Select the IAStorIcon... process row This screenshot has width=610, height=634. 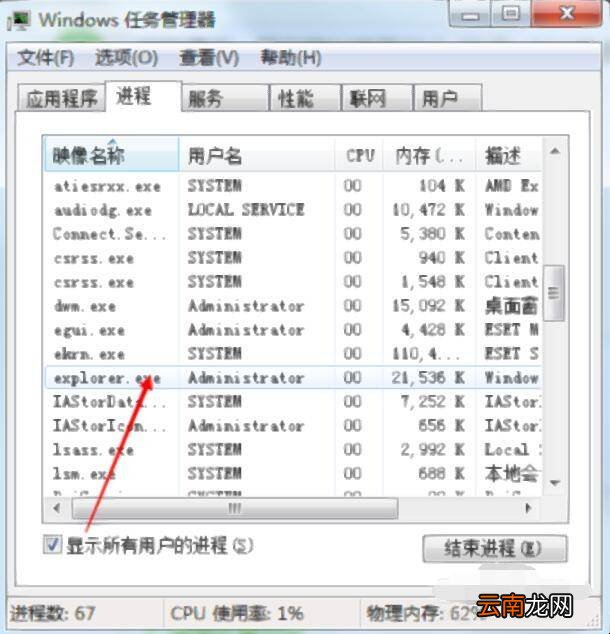point(293,426)
